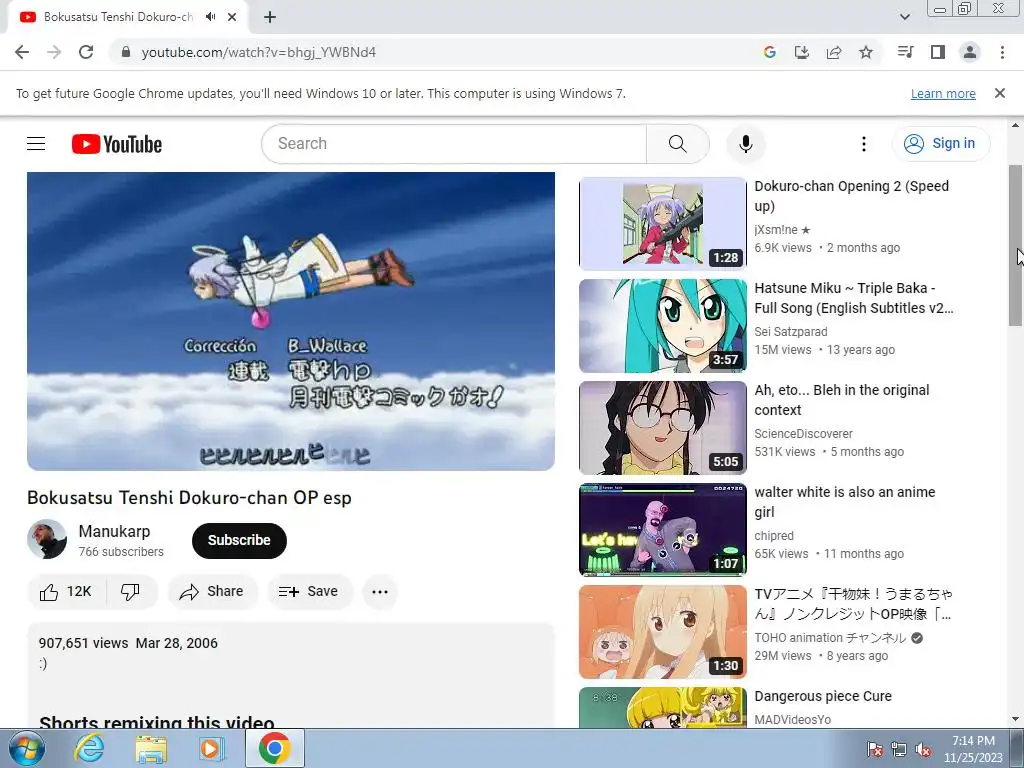The image size is (1024, 768).
Task: Open the YouTube guide hamburger menu
Action: pos(36,144)
